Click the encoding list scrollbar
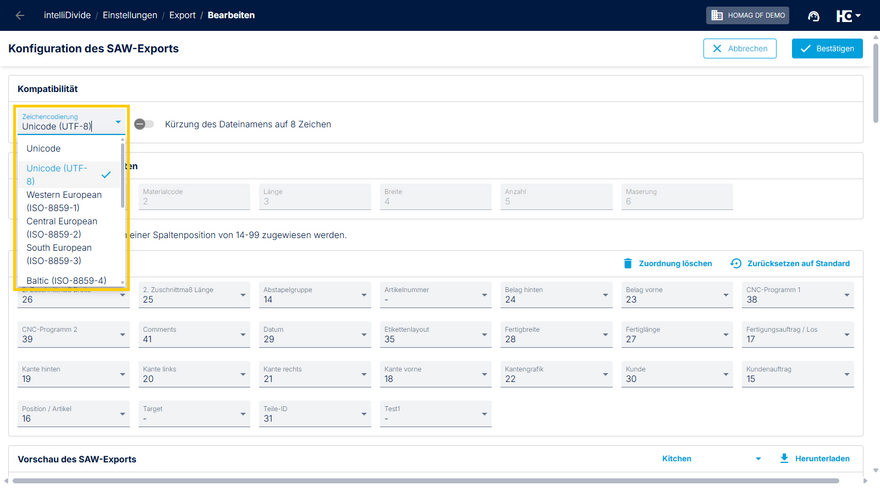Screen dimensions: 880x496 [123, 185]
